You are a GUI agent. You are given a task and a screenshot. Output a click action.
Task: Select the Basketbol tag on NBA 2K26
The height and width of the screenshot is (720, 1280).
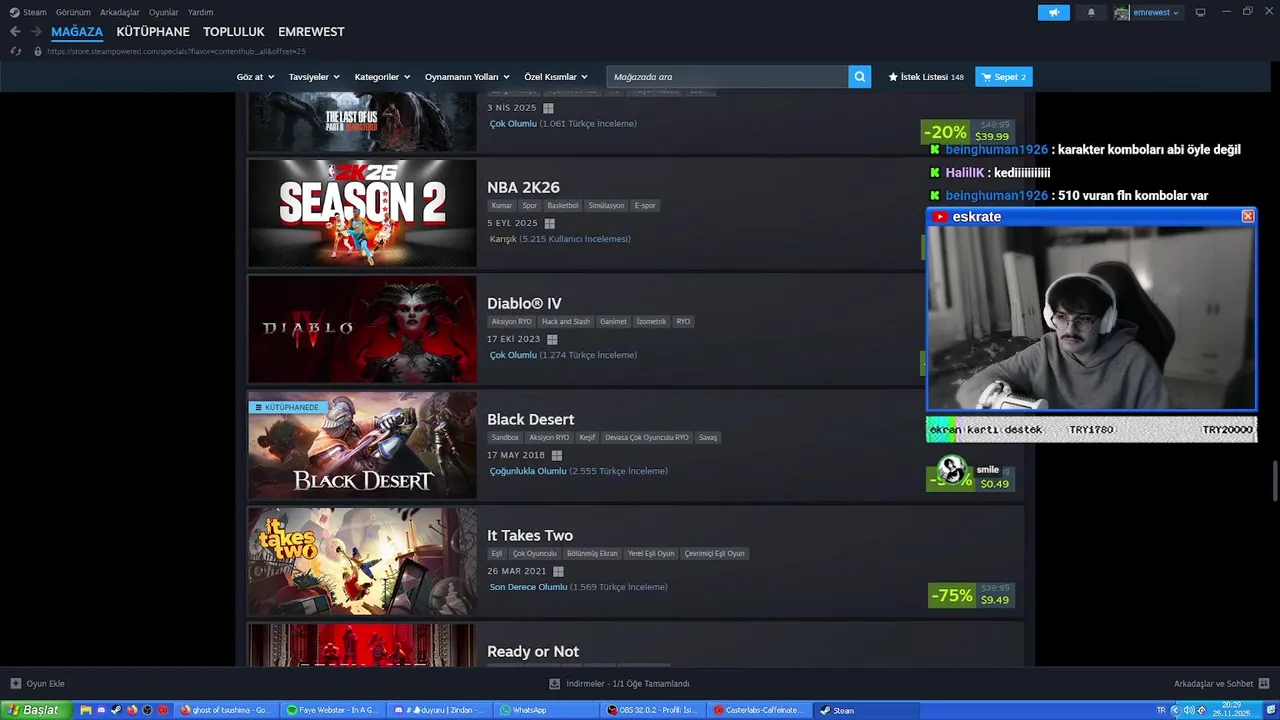click(563, 206)
